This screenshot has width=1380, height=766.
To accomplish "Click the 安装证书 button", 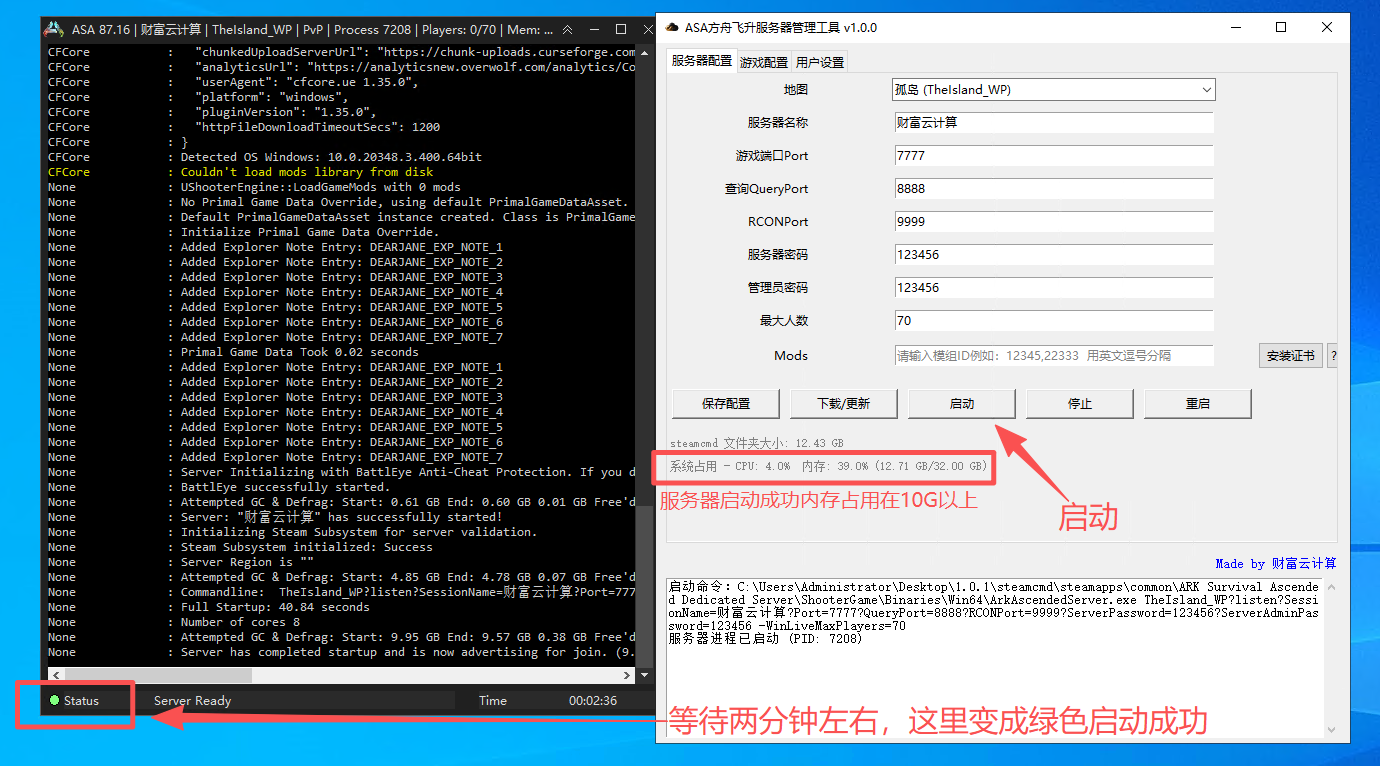I will coord(1290,356).
